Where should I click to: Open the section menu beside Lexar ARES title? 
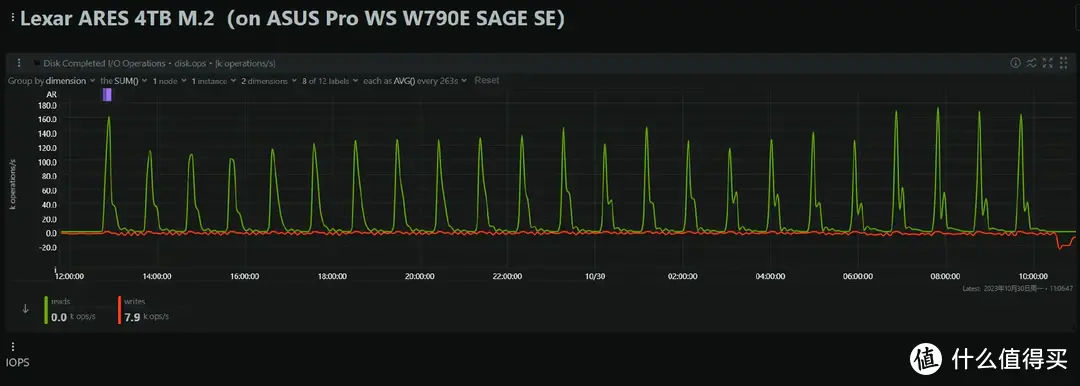12,19
